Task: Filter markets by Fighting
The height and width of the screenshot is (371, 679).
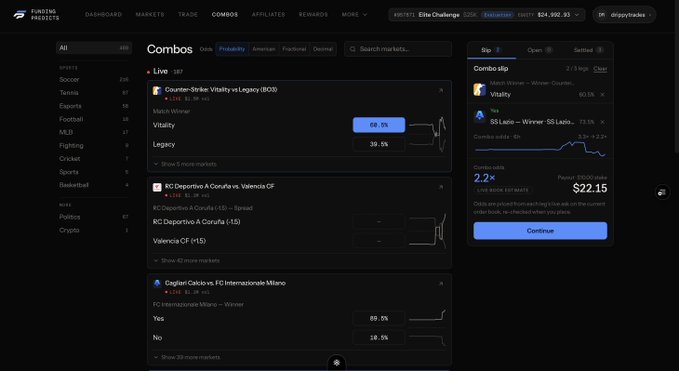Action: tap(94, 145)
